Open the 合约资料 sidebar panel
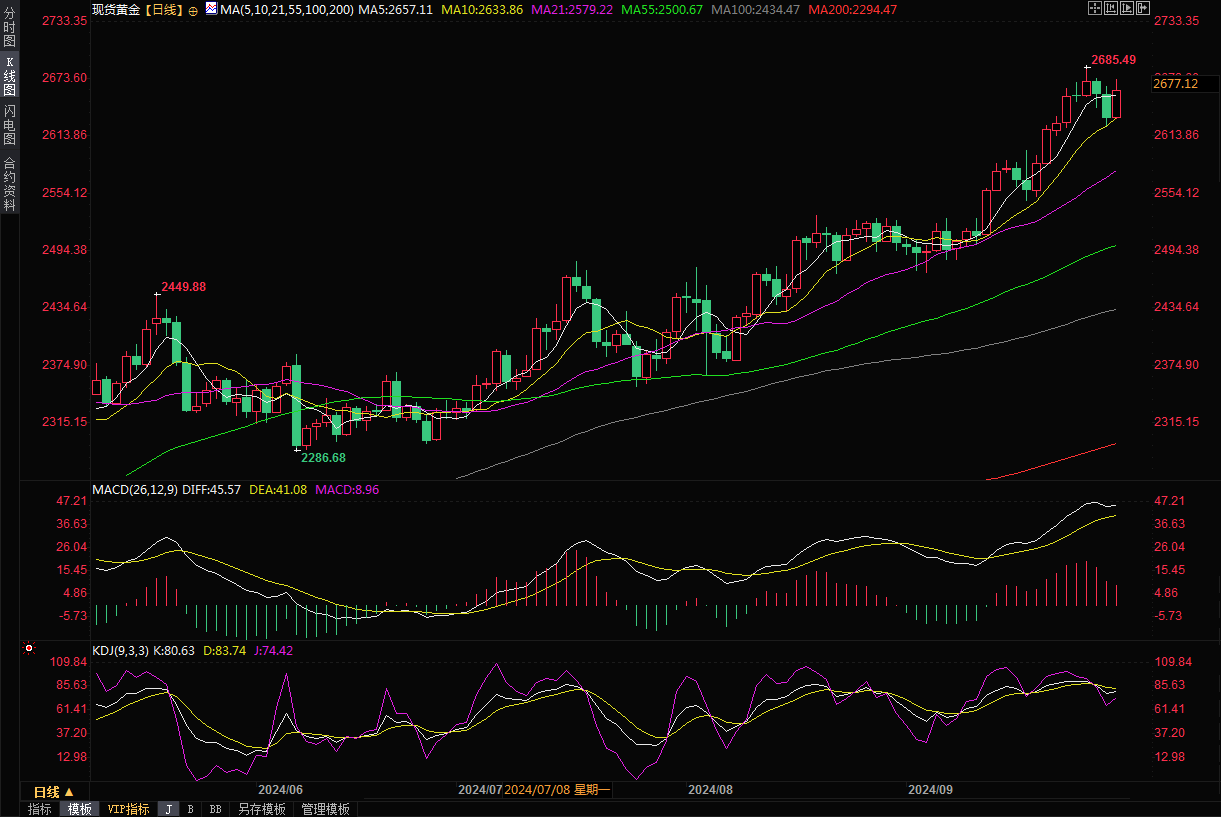1221x817 pixels. coord(9,184)
